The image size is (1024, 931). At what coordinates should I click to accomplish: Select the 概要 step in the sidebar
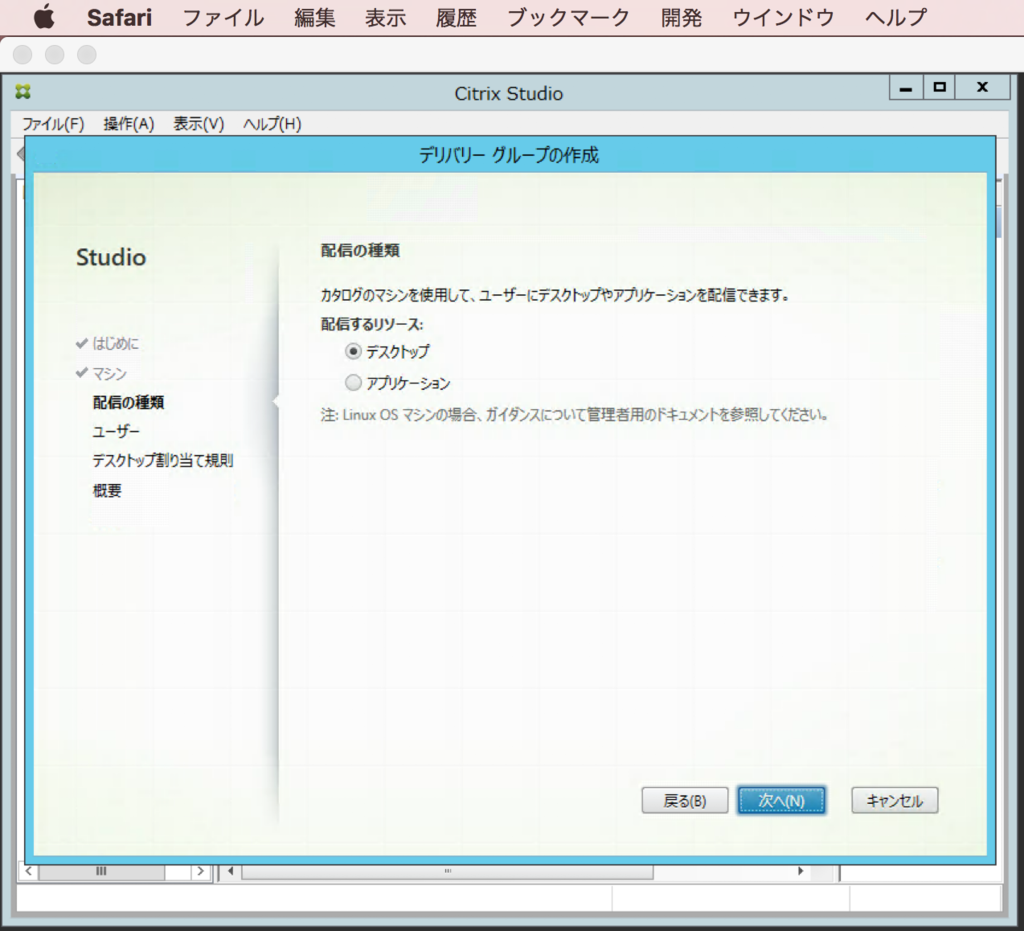(107, 490)
